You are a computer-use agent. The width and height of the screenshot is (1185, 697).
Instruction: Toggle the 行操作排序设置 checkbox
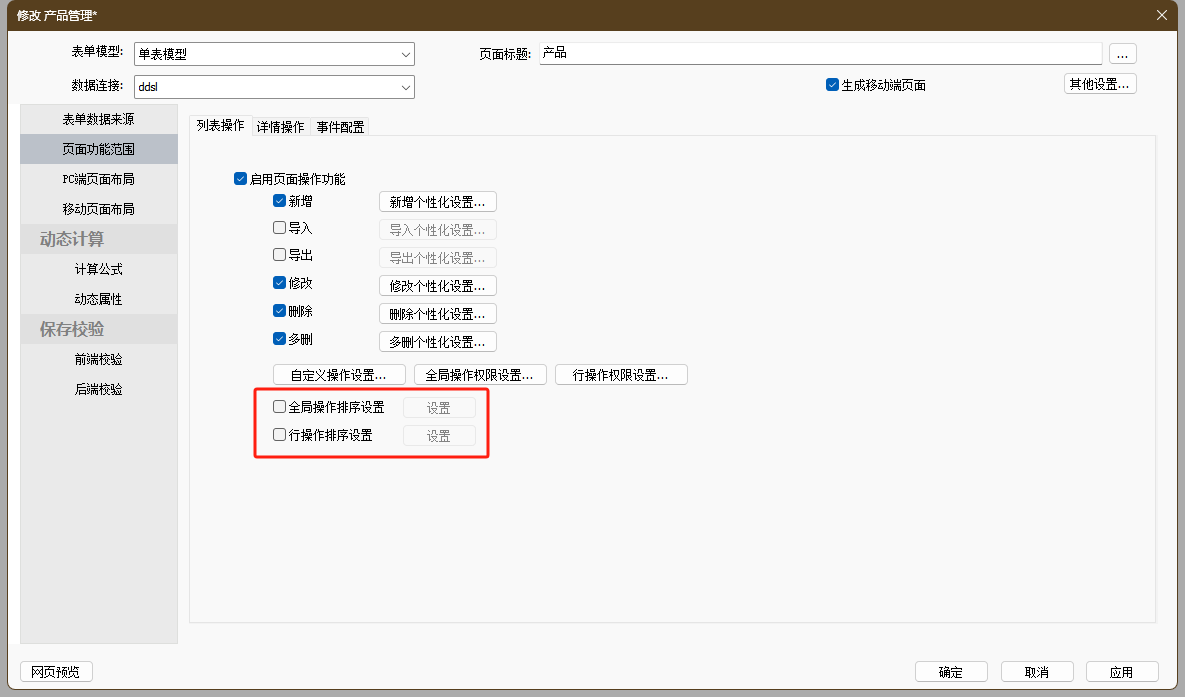[x=280, y=435]
